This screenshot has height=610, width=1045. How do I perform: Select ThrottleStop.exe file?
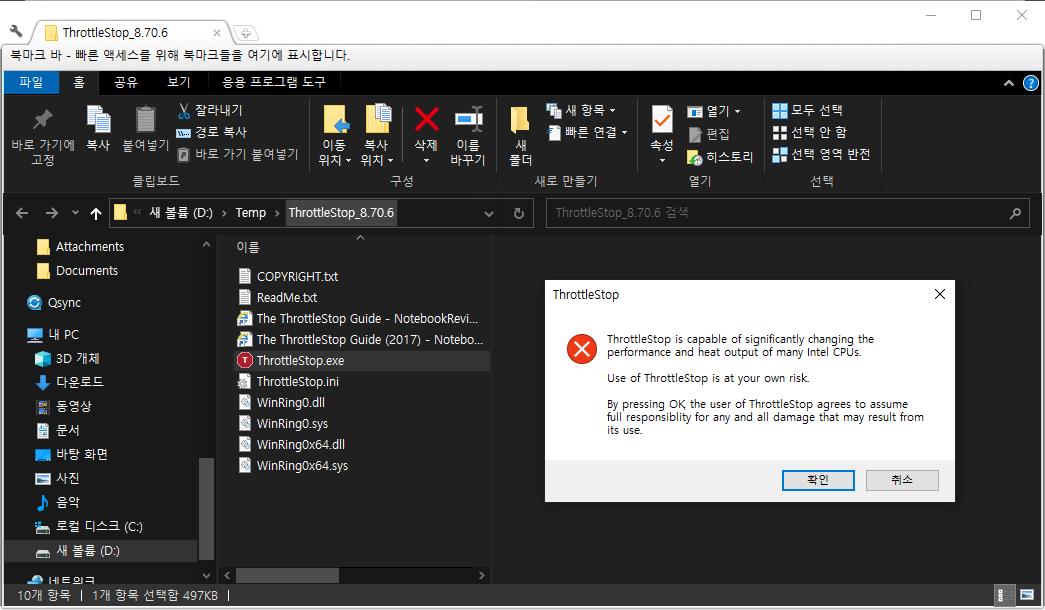[x=362, y=361]
